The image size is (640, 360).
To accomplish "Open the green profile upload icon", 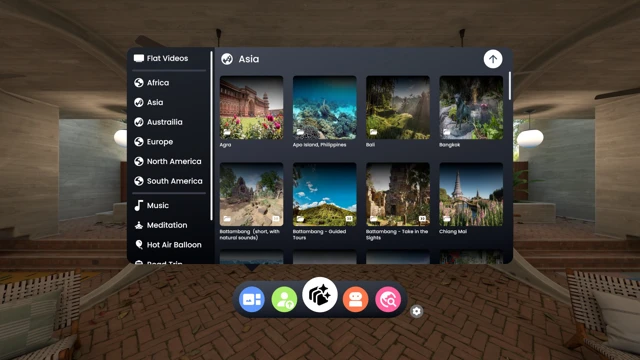I will click(284, 299).
